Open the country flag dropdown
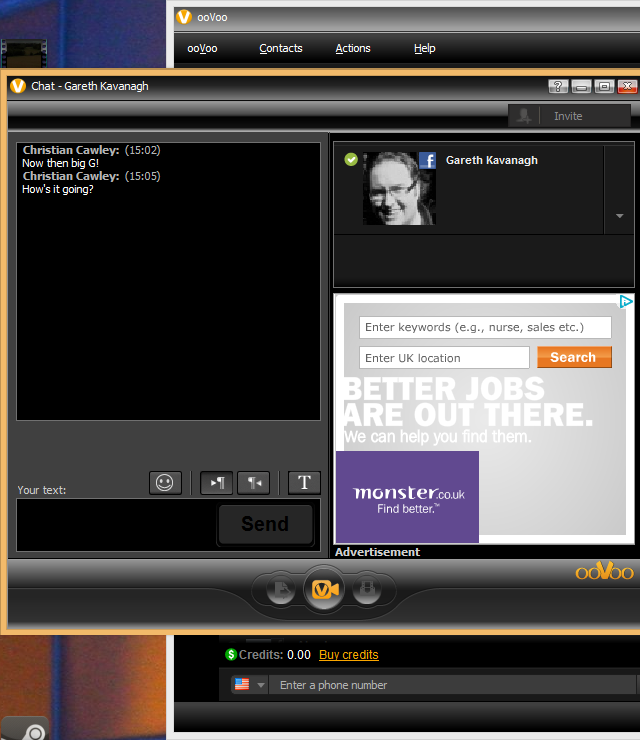640x740 pixels. tap(250, 684)
